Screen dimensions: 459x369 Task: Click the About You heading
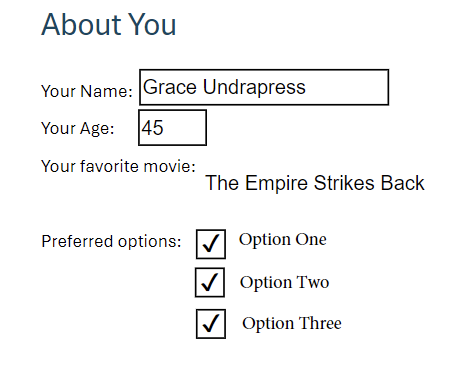[109, 24]
